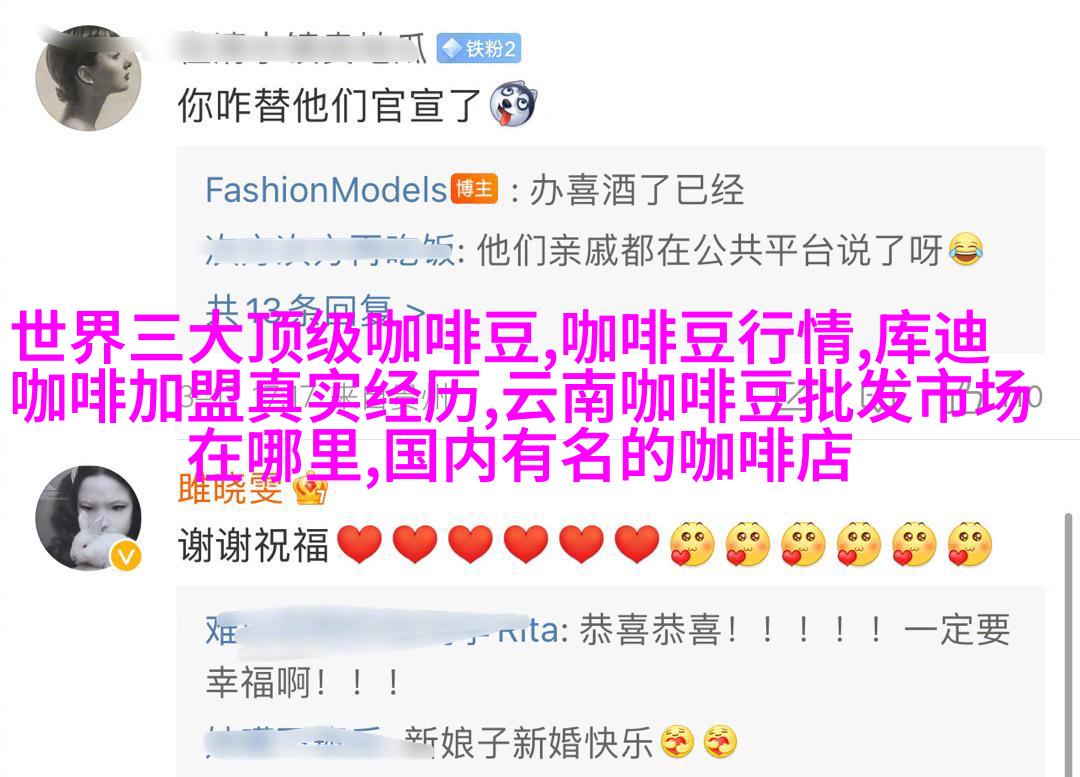Tap the orange 博主 badge
Viewport: 1080px width, 777px height.
click(474, 189)
